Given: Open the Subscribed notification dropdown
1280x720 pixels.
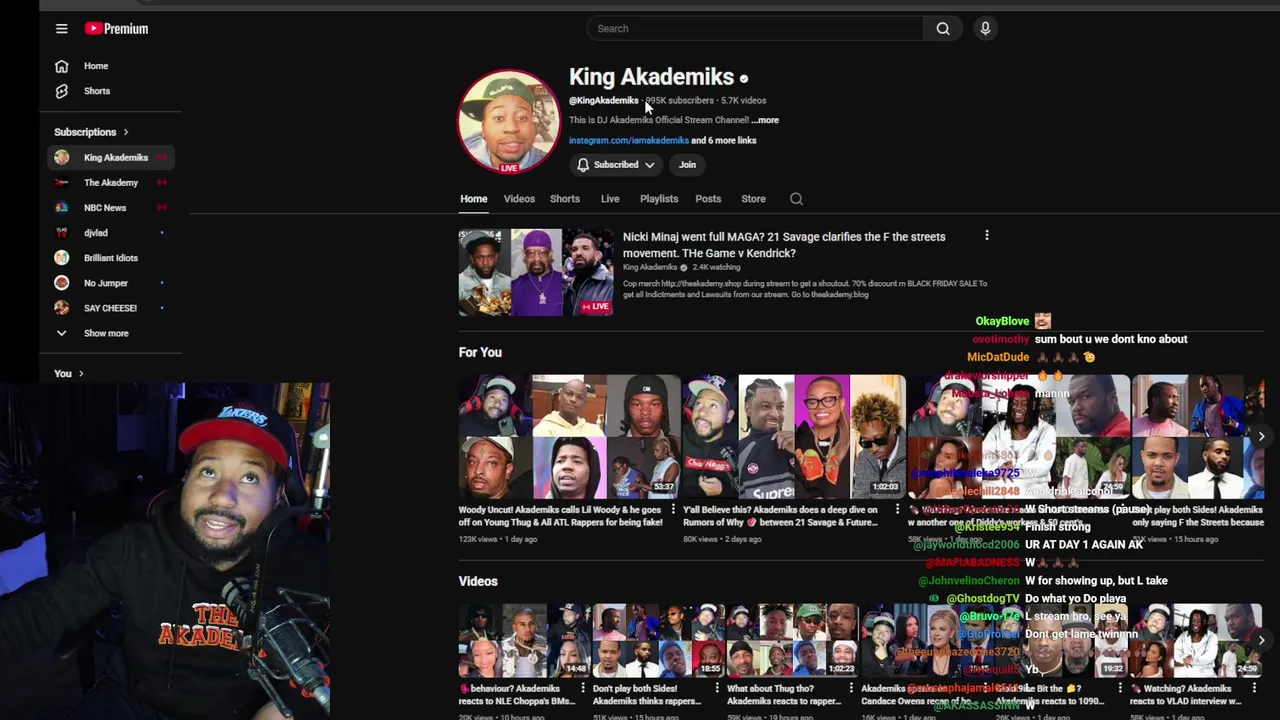Looking at the screenshot, I should point(616,165).
